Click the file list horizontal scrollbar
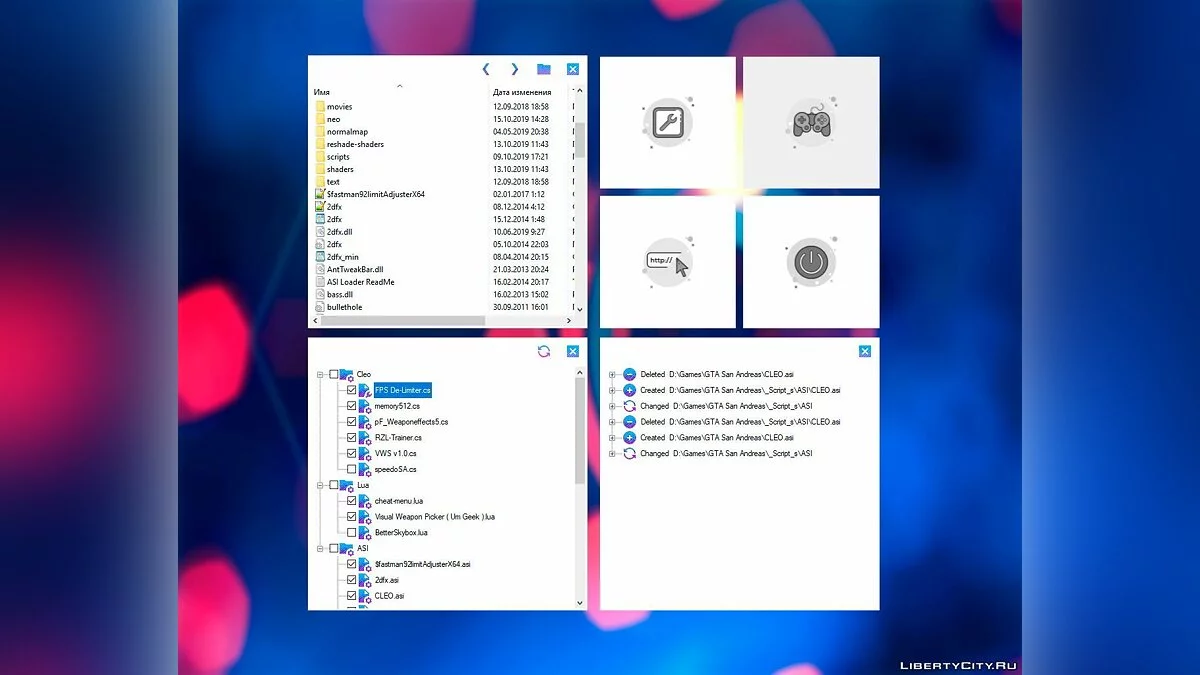The height and width of the screenshot is (675, 1200). 440,320
